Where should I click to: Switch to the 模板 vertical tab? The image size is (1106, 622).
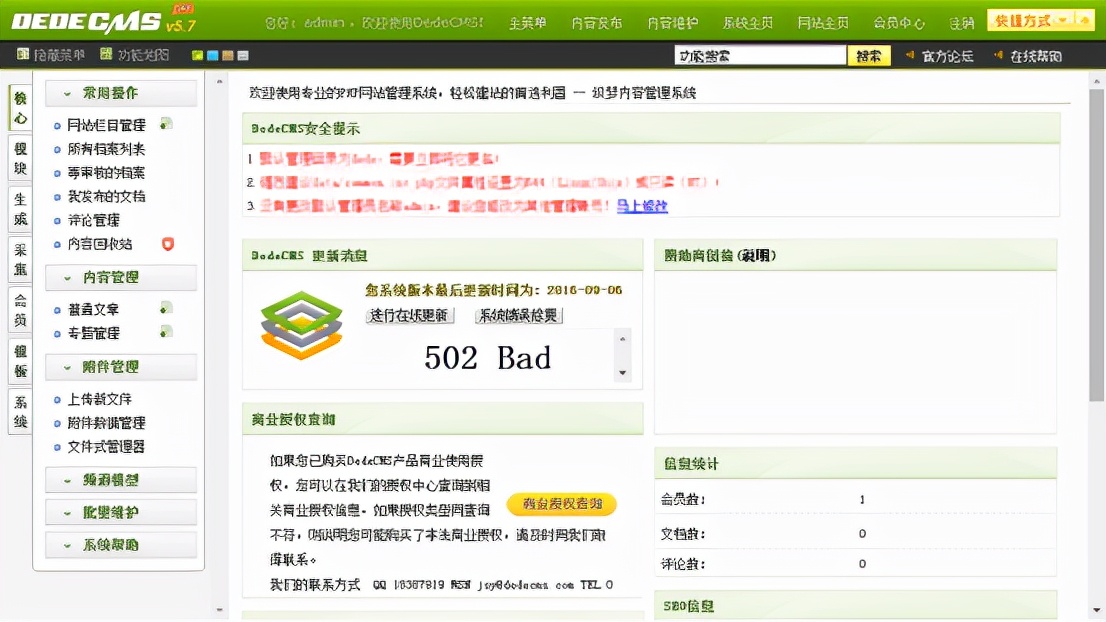pyautogui.click(x=20, y=360)
